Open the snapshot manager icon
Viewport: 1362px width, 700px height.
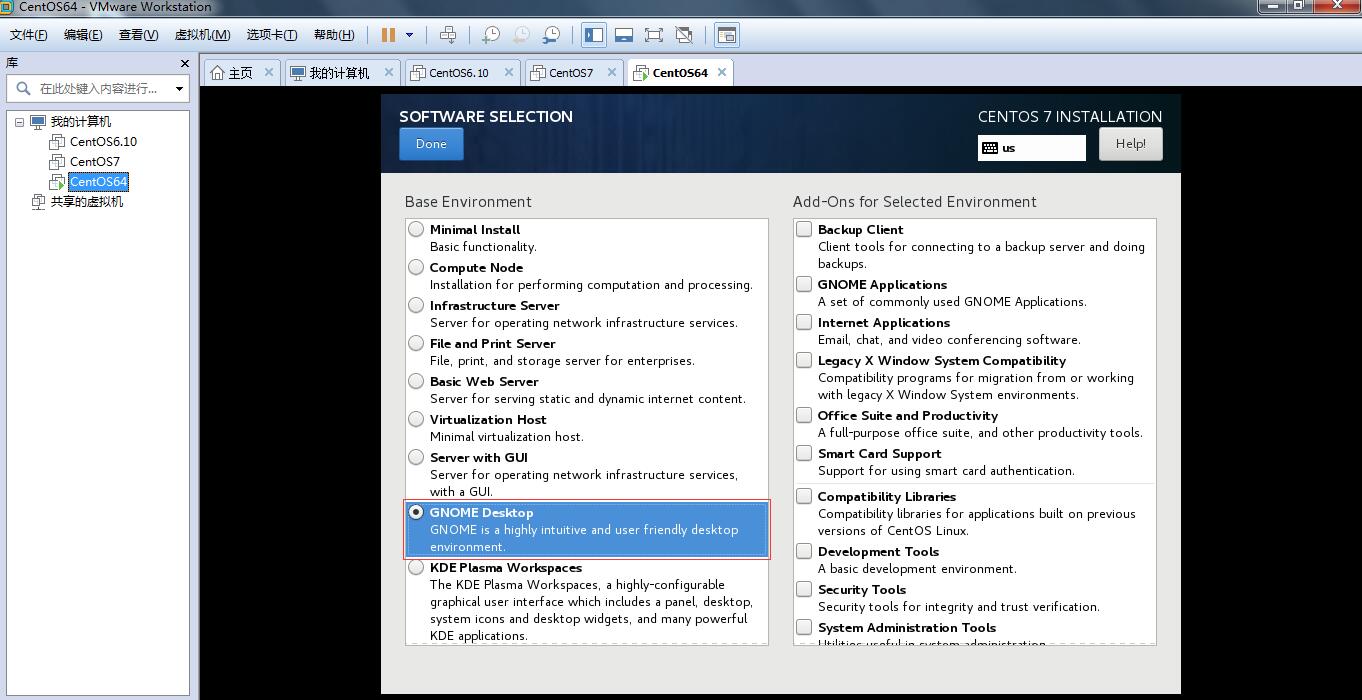click(551, 35)
